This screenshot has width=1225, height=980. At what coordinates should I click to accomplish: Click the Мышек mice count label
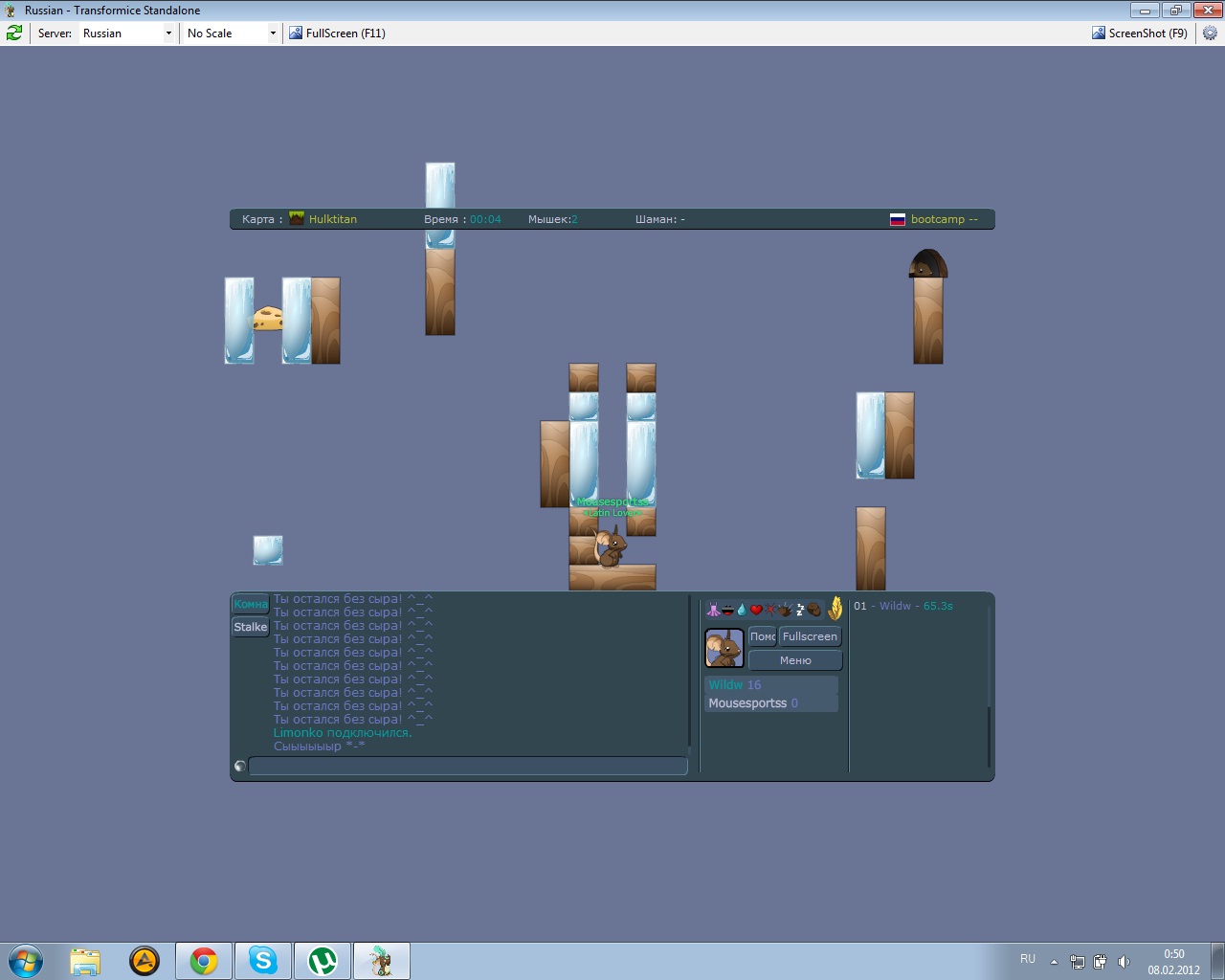pos(553,219)
